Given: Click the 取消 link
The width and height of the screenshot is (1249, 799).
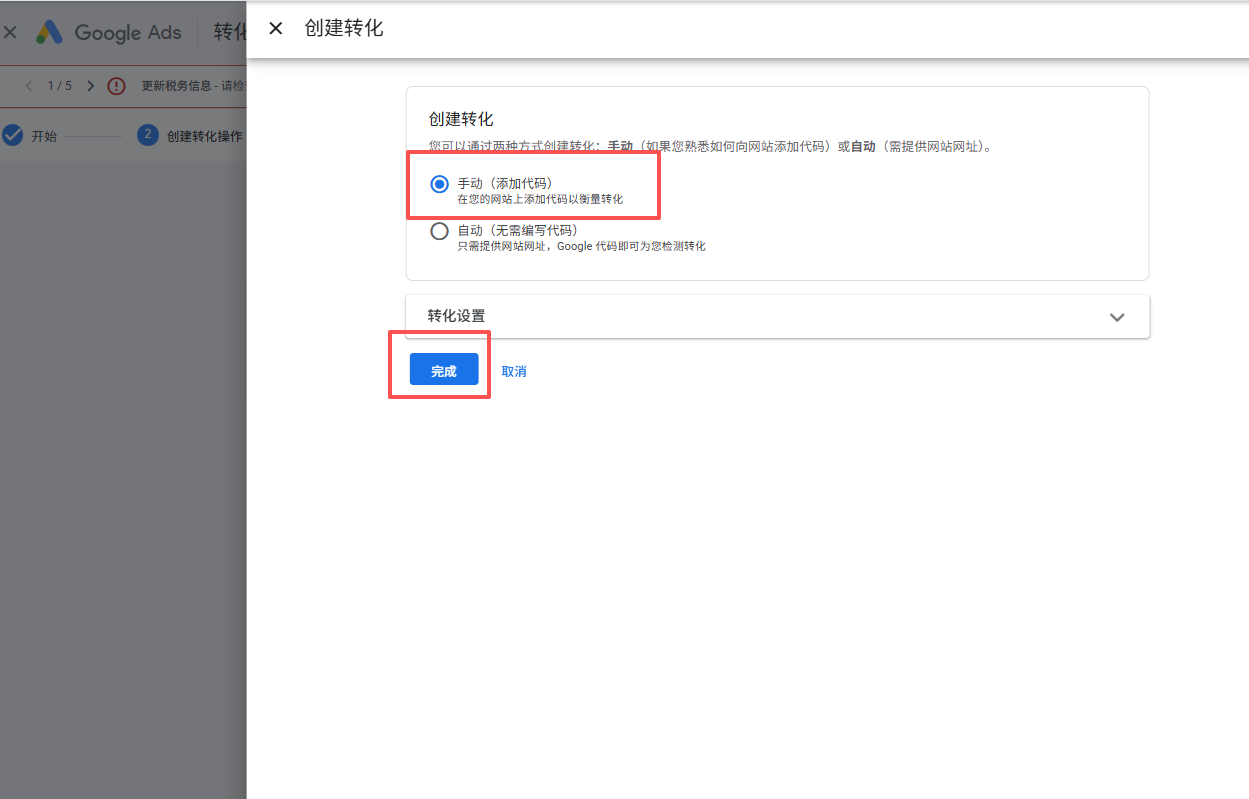Looking at the screenshot, I should (x=514, y=371).
